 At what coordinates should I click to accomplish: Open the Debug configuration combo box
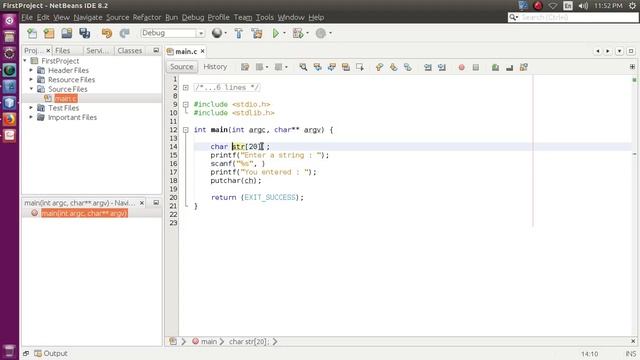tap(172, 33)
